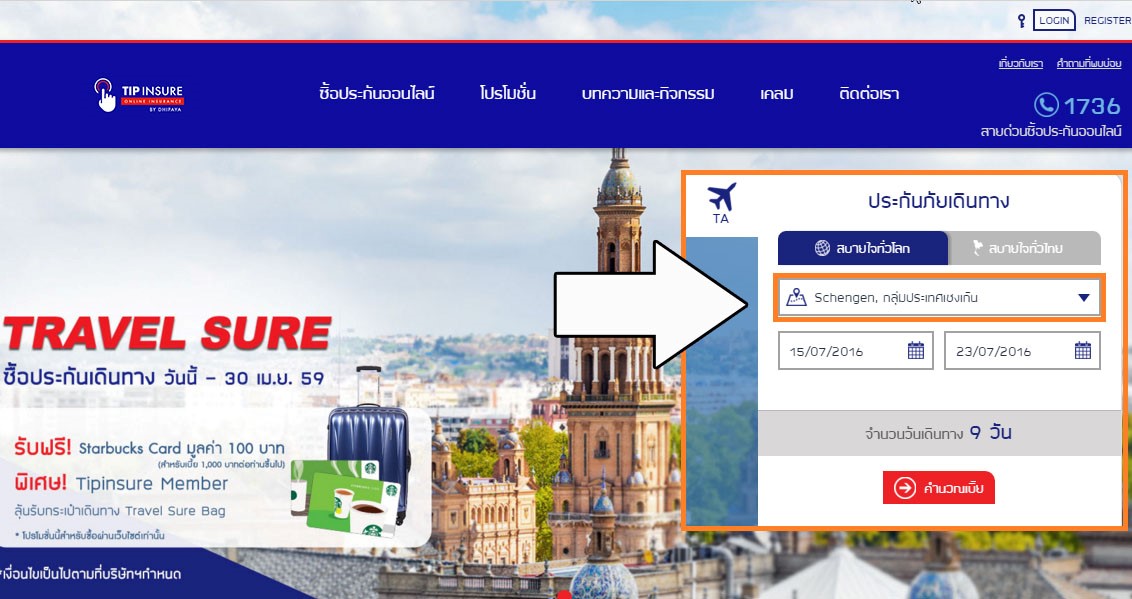Click the key icon beside LOGIN
Viewport: 1132px width, 599px height.
pos(1021,21)
